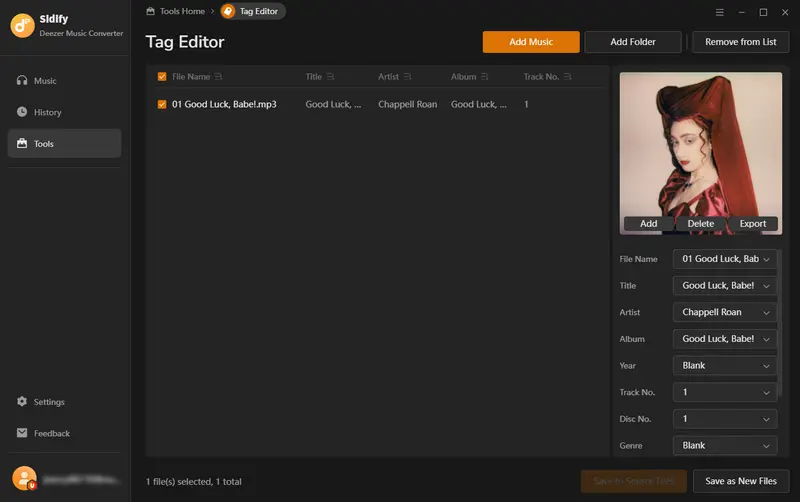Delete the album cover art
This screenshot has height=502, width=800.
coord(701,223)
